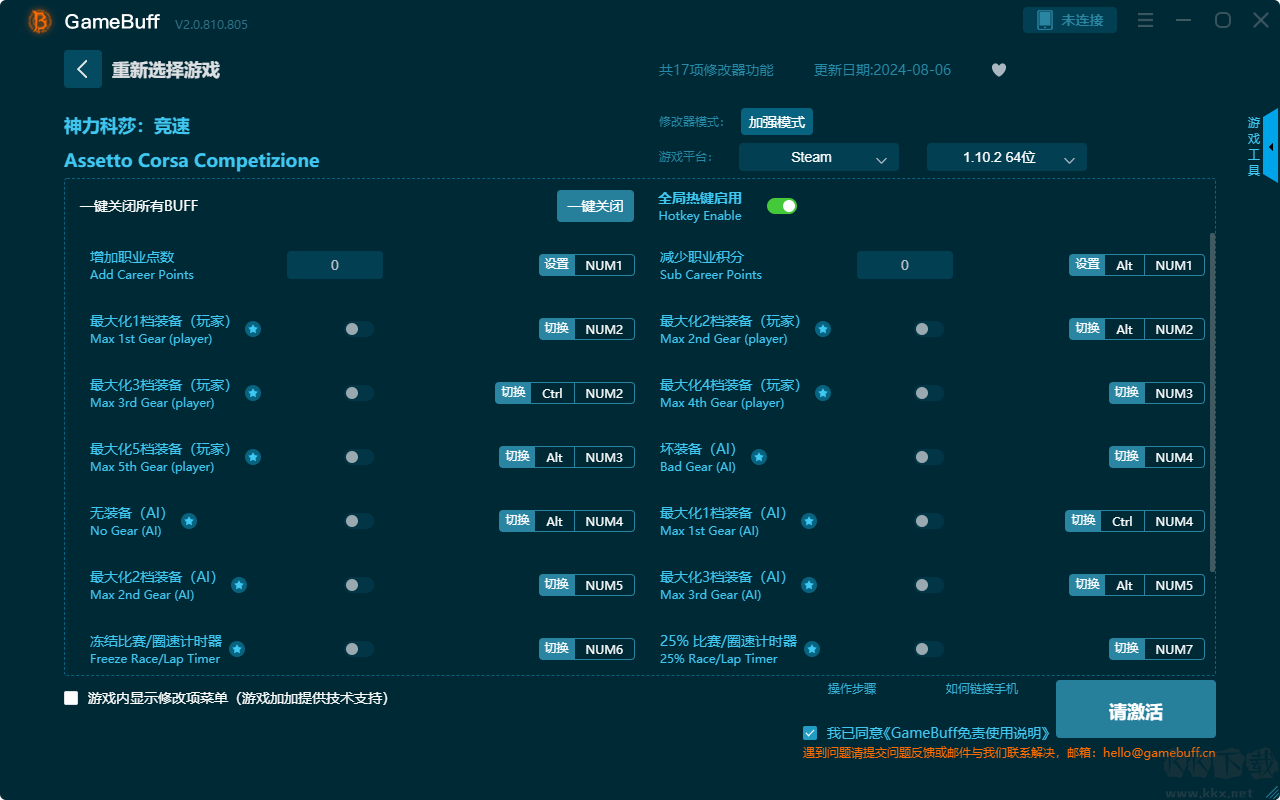
Task: Click the 未连接 connection button
Action: (x=1070, y=20)
